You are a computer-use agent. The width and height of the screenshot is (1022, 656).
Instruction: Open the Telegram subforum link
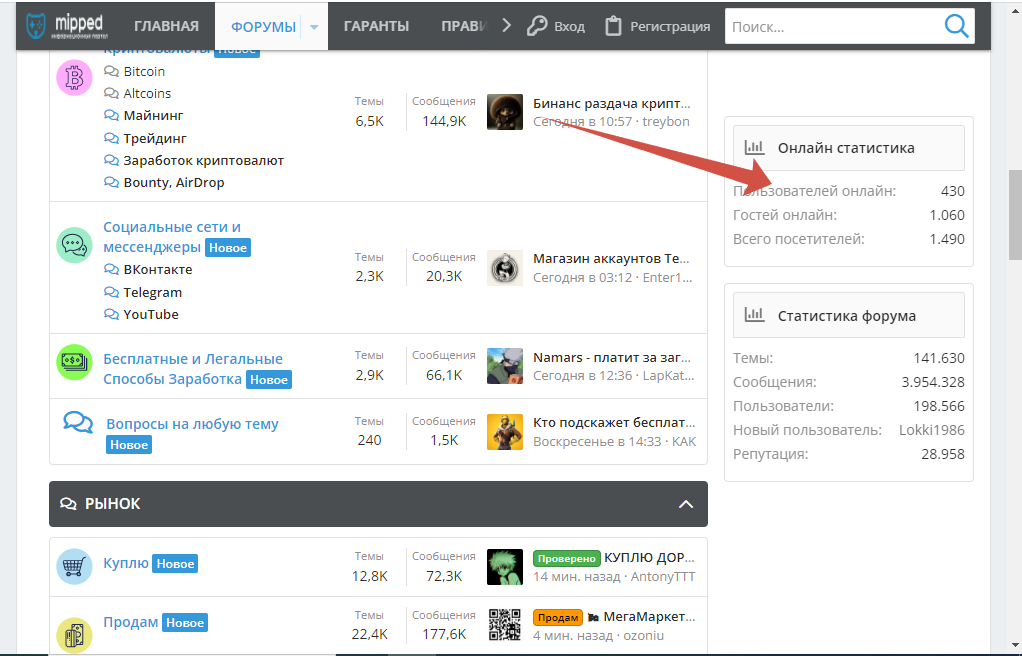click(x=152, y=292)
